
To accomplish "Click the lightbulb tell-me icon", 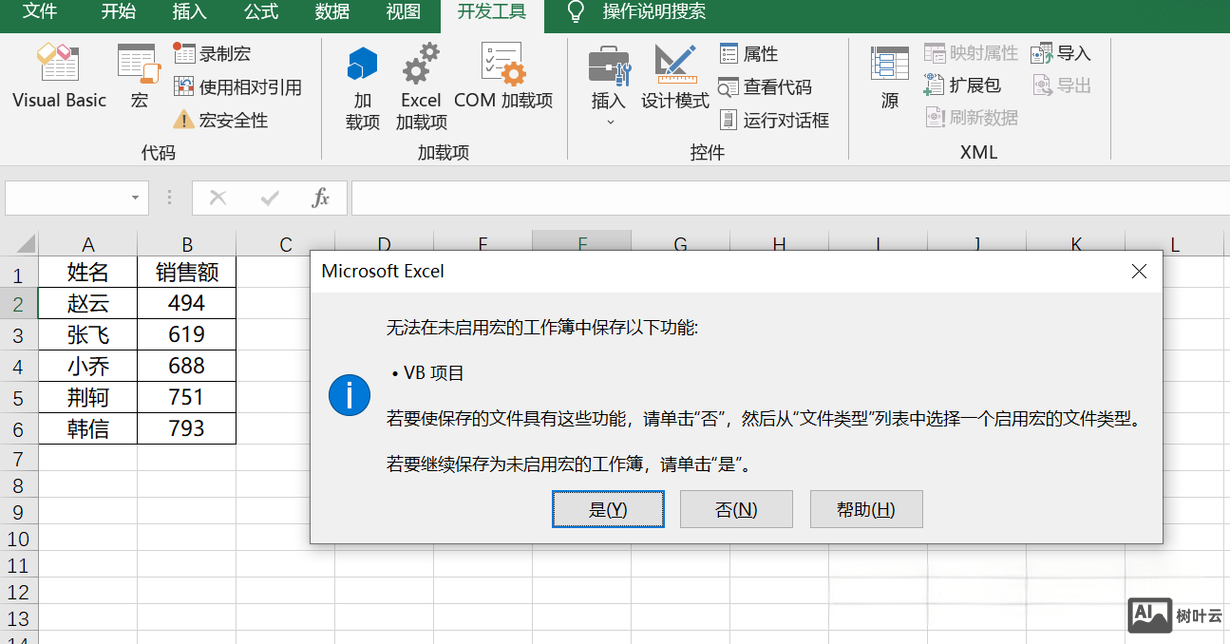I will 575,12.
